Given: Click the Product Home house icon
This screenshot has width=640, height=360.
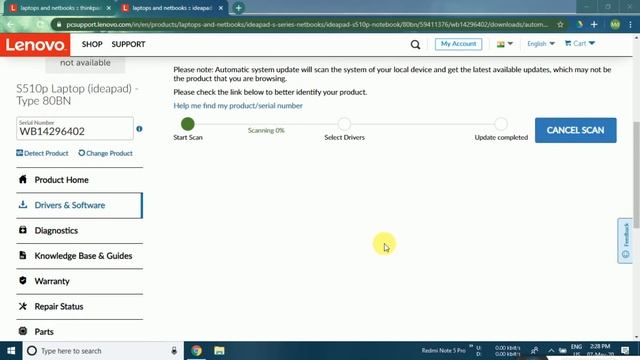Looking at the screenshot, I should [23, 179].
